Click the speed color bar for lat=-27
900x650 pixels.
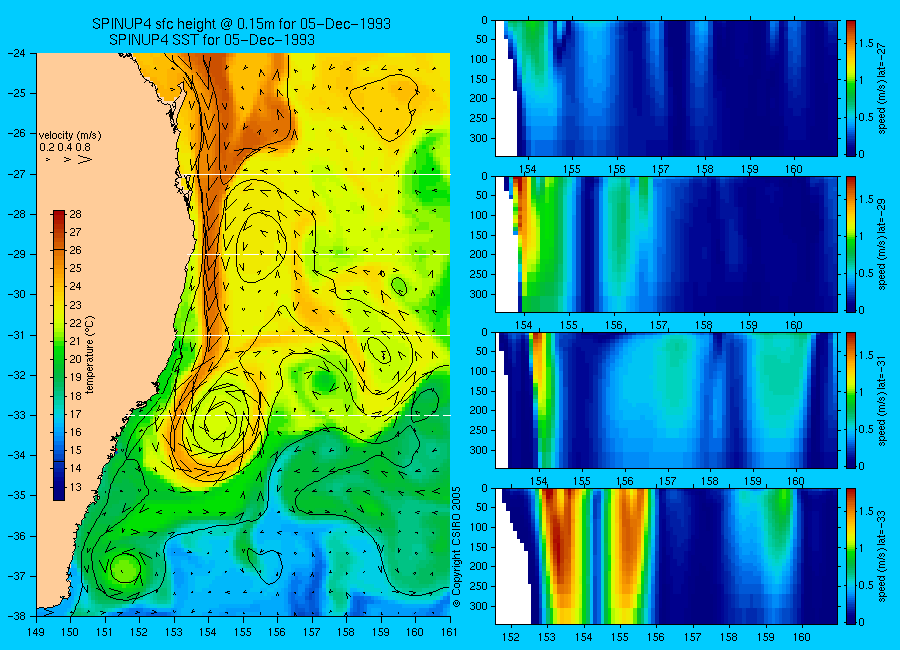(850, 88)
